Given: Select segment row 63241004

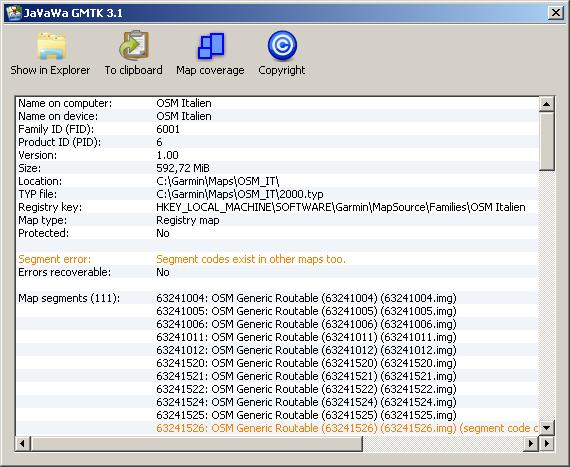Looking at the screenshot, I should pyautogui.click(x=306, y=298).
